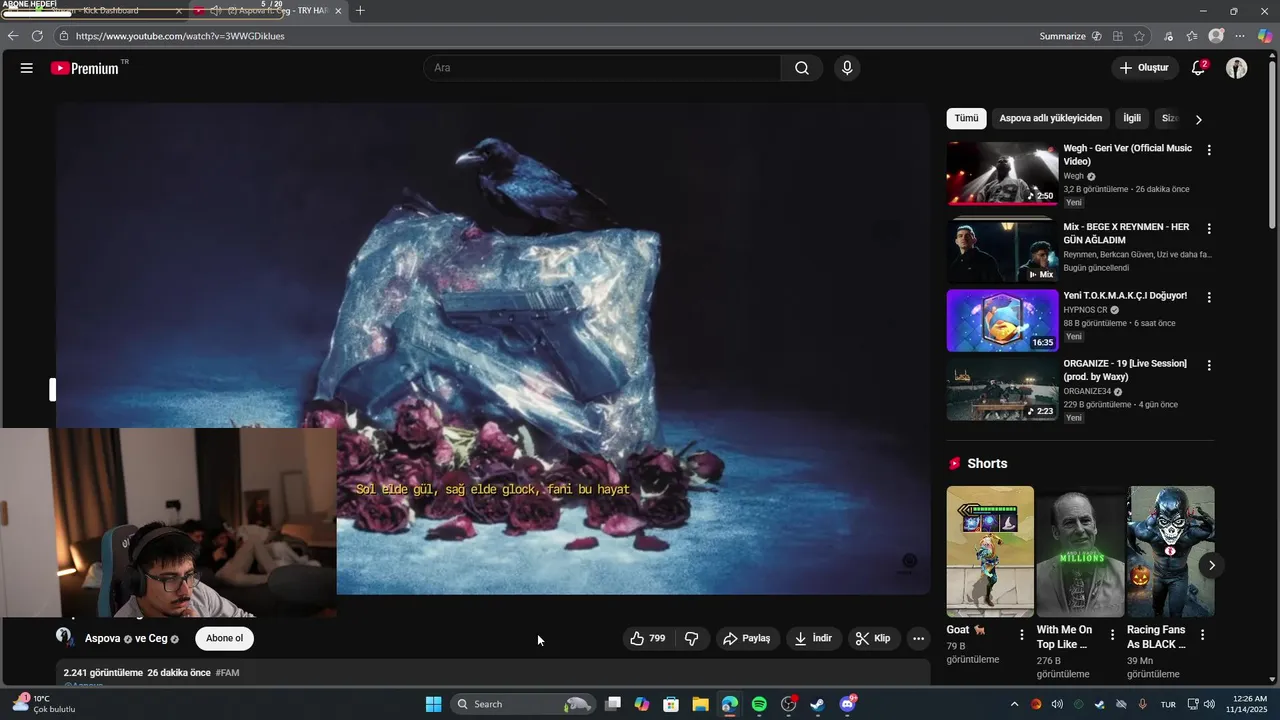The image size is (1280, 720).
Task: Select Aspova adlı yükleyiciden chip
Action: [1050, 118]
